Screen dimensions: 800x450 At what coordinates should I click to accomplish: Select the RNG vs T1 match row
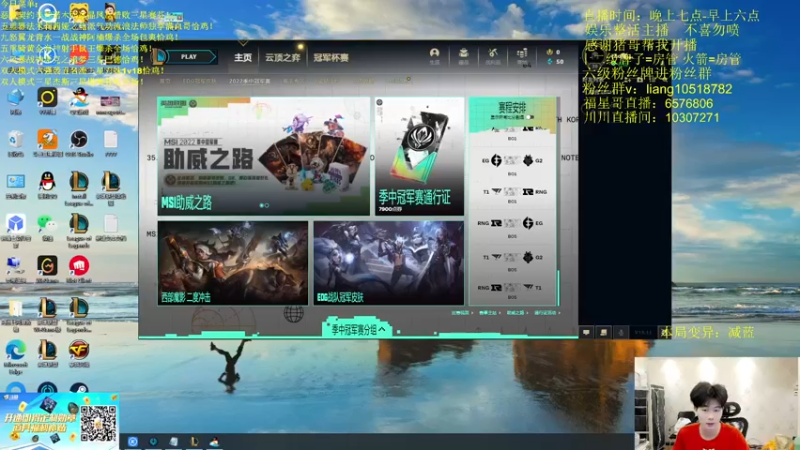pyautogui.click(x=512, y=288)
